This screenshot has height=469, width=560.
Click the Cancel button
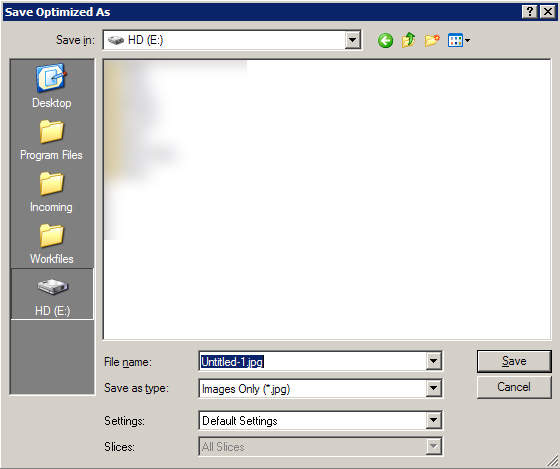514,387
